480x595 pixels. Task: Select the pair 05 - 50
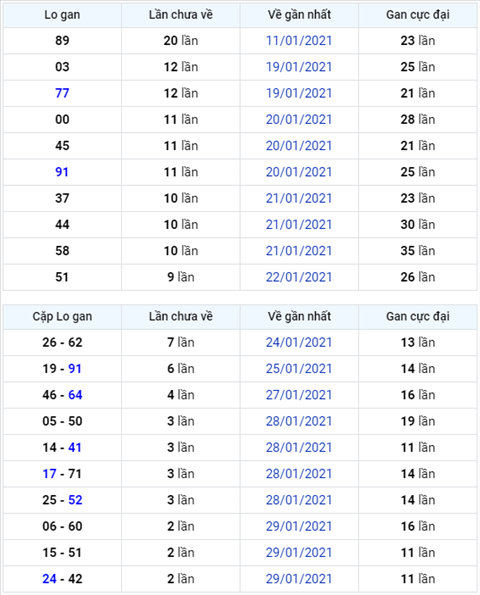[62, 421]
